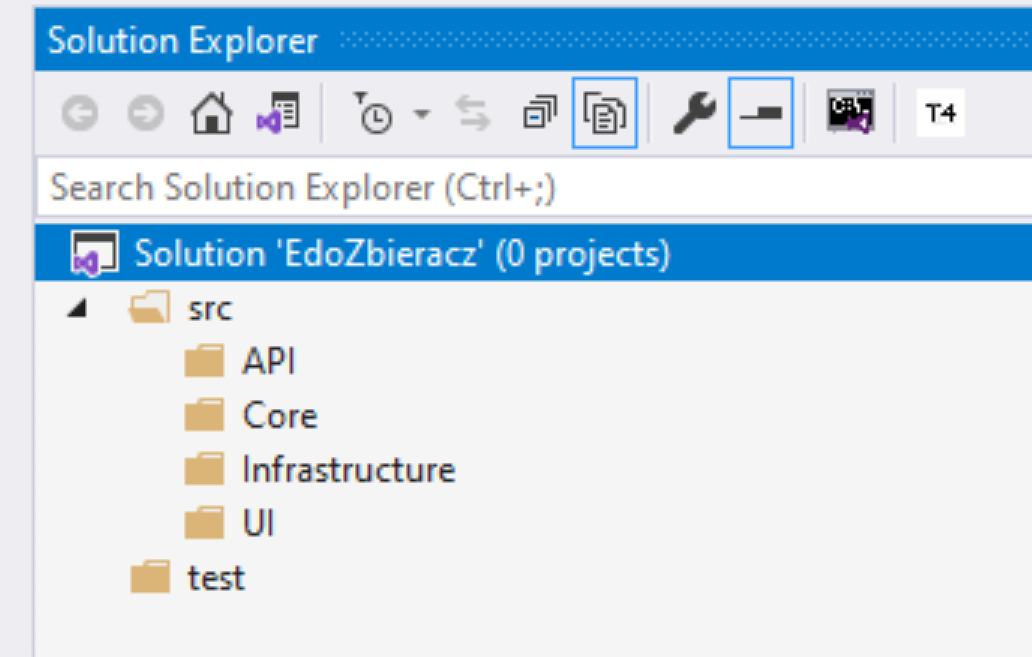Focus the Search Solution Explorer field
Image resolution: width=1032 pixels, height=657 pixels.
point(534,188)
